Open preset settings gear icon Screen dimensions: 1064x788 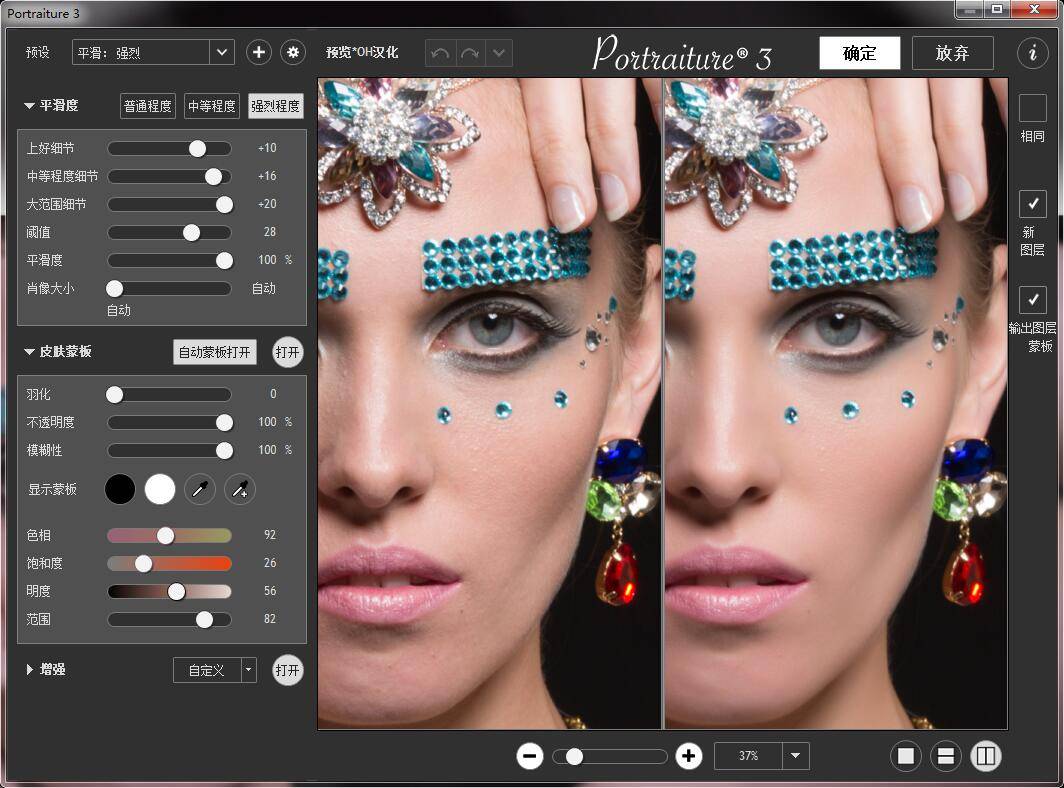tap(292, 53)
